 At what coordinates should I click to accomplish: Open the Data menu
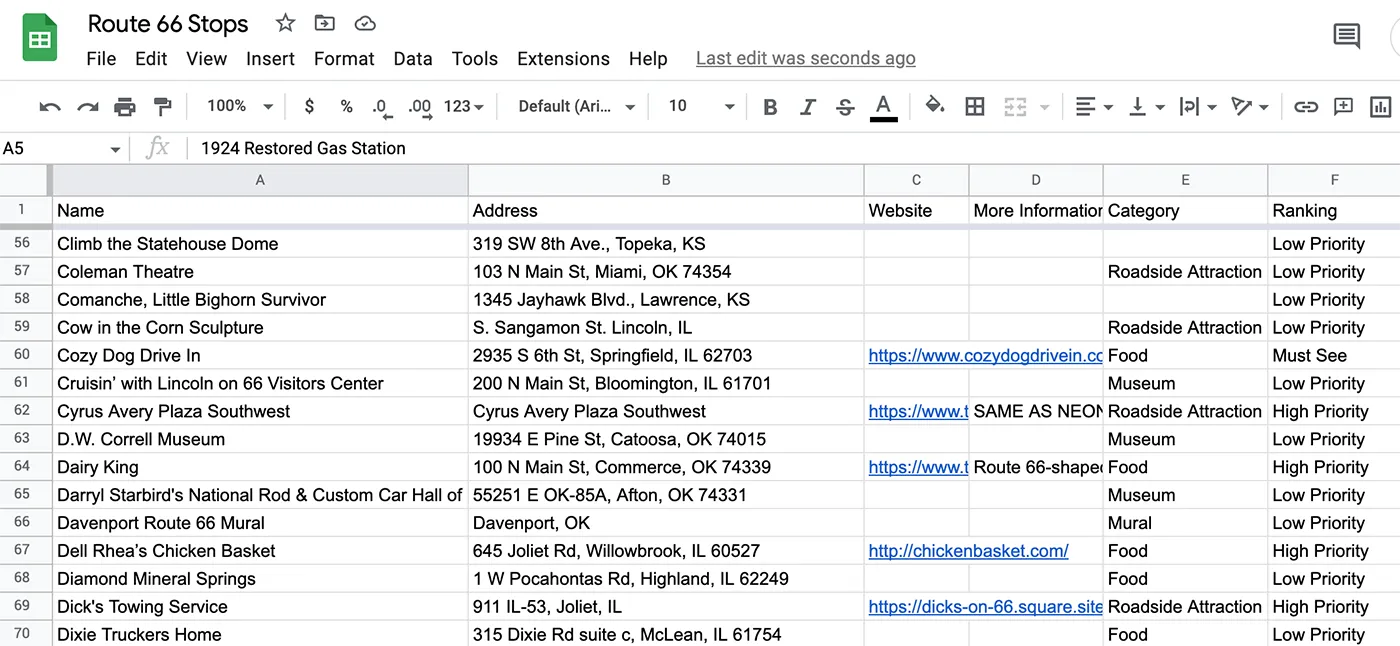pyautogui.click(x=413, y=59)
